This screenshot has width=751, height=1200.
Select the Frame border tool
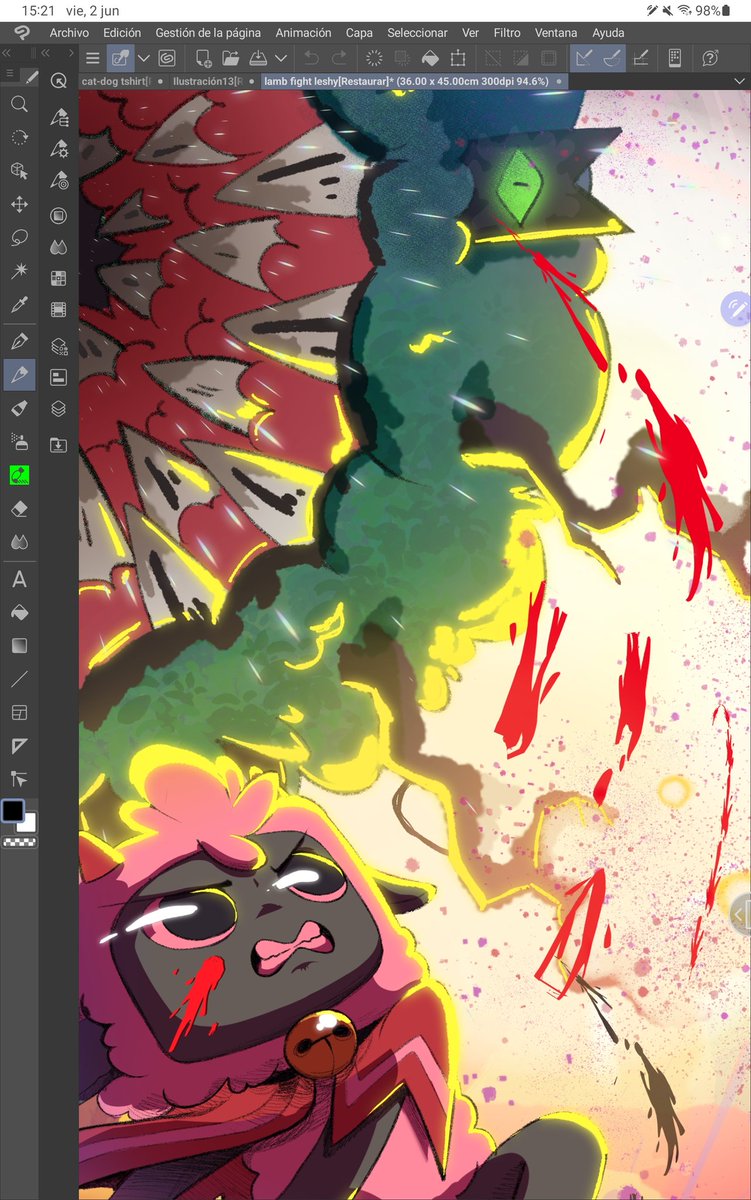point(19,713)
